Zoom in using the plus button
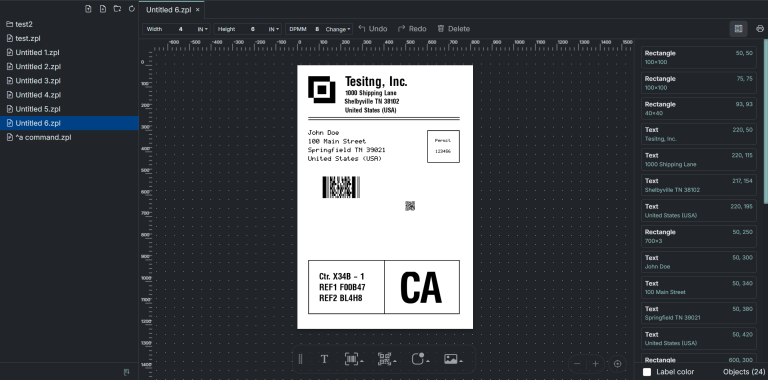Viewport: 768px width, 380px height. pos(596,363)
